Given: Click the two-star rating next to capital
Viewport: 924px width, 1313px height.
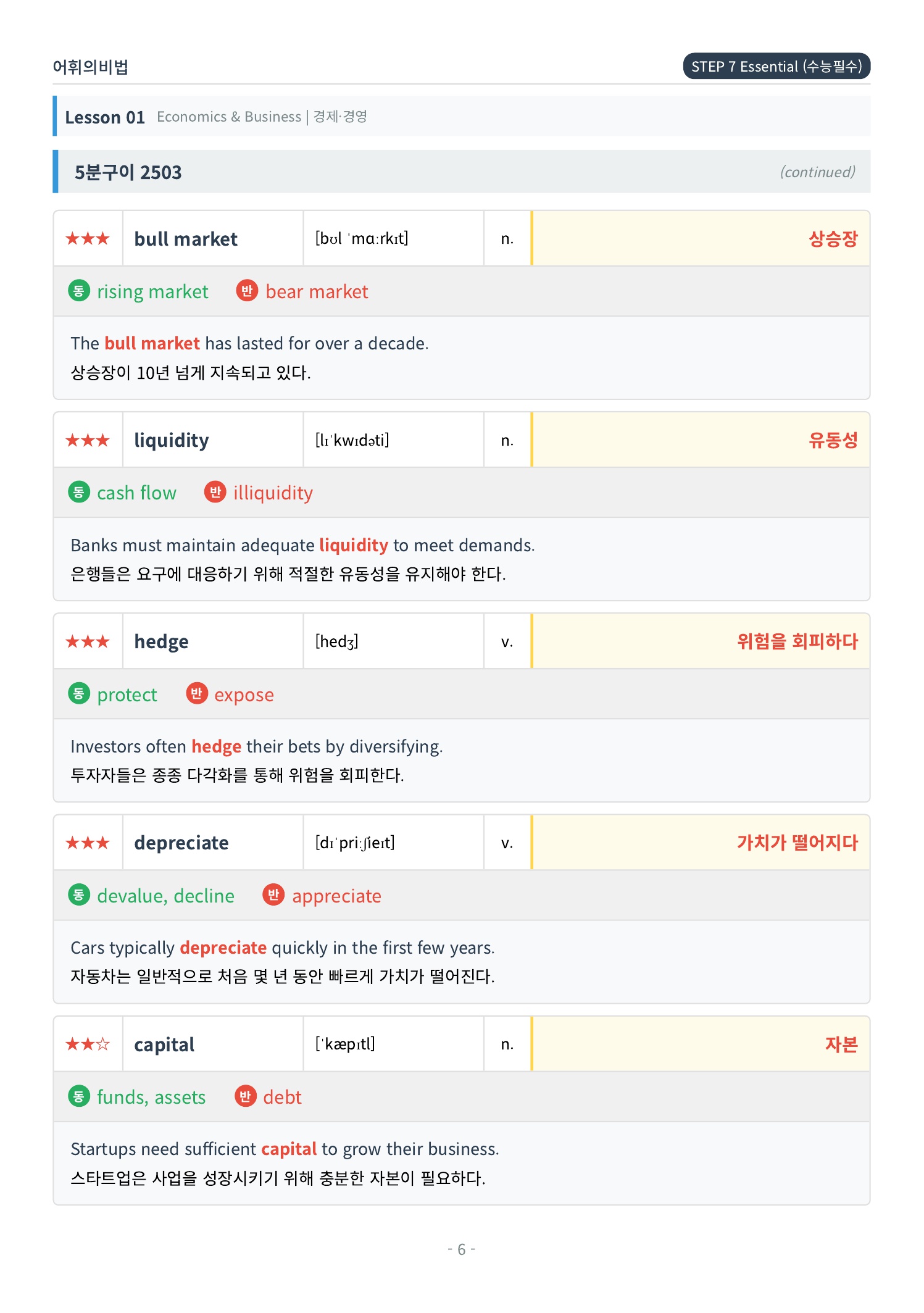Looking at the screenshot, I should click(x=88, y=1044).
